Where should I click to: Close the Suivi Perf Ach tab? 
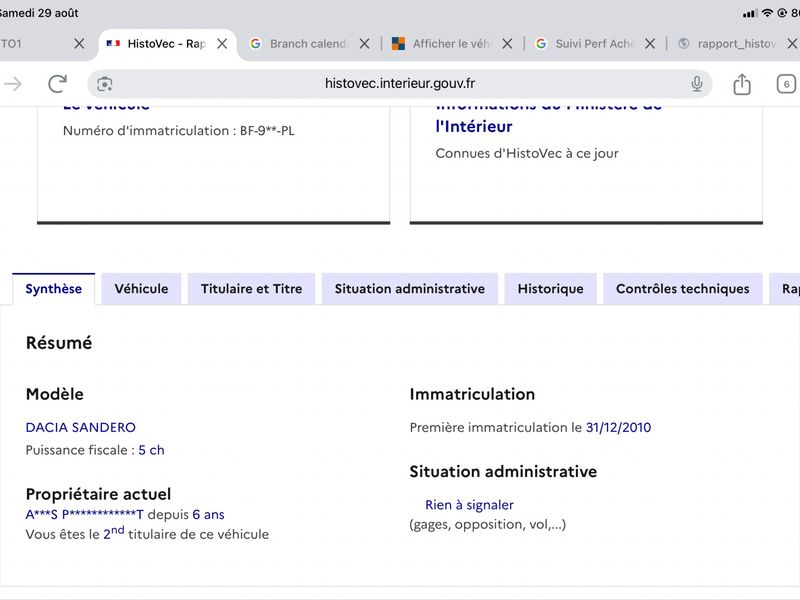pos(650,44)
